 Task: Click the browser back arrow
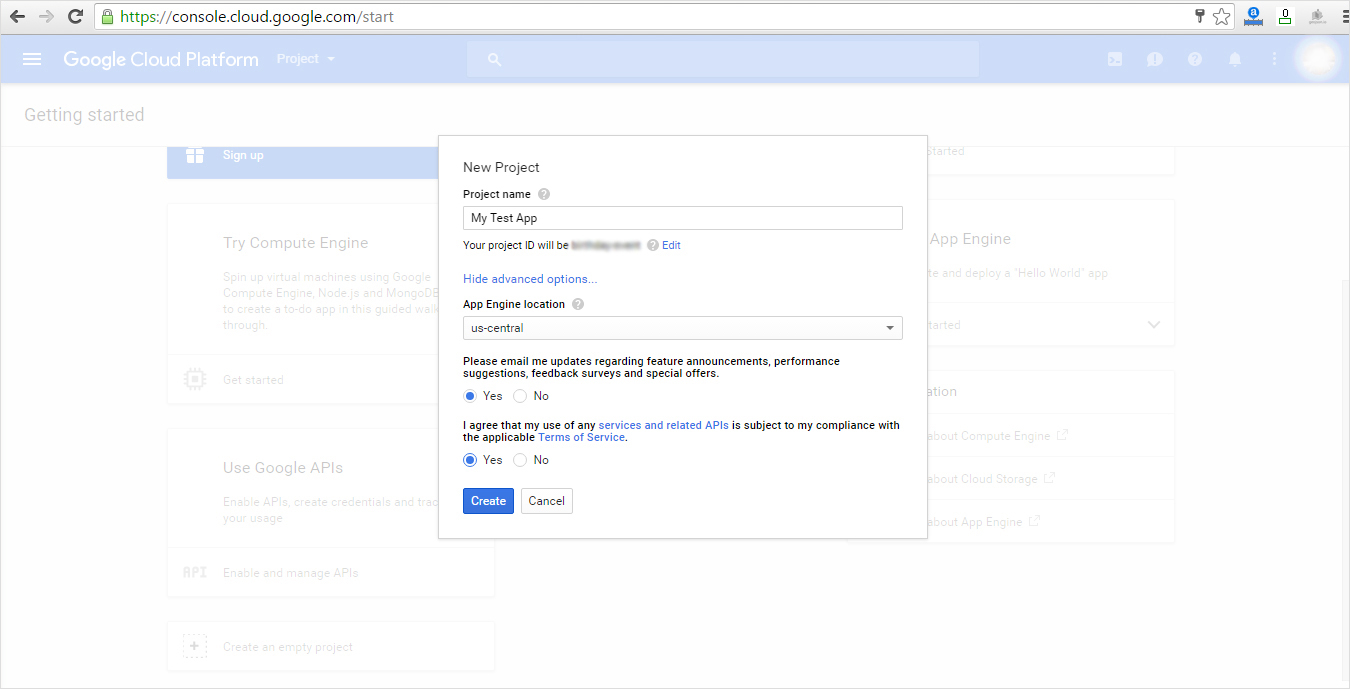[17, 16]
